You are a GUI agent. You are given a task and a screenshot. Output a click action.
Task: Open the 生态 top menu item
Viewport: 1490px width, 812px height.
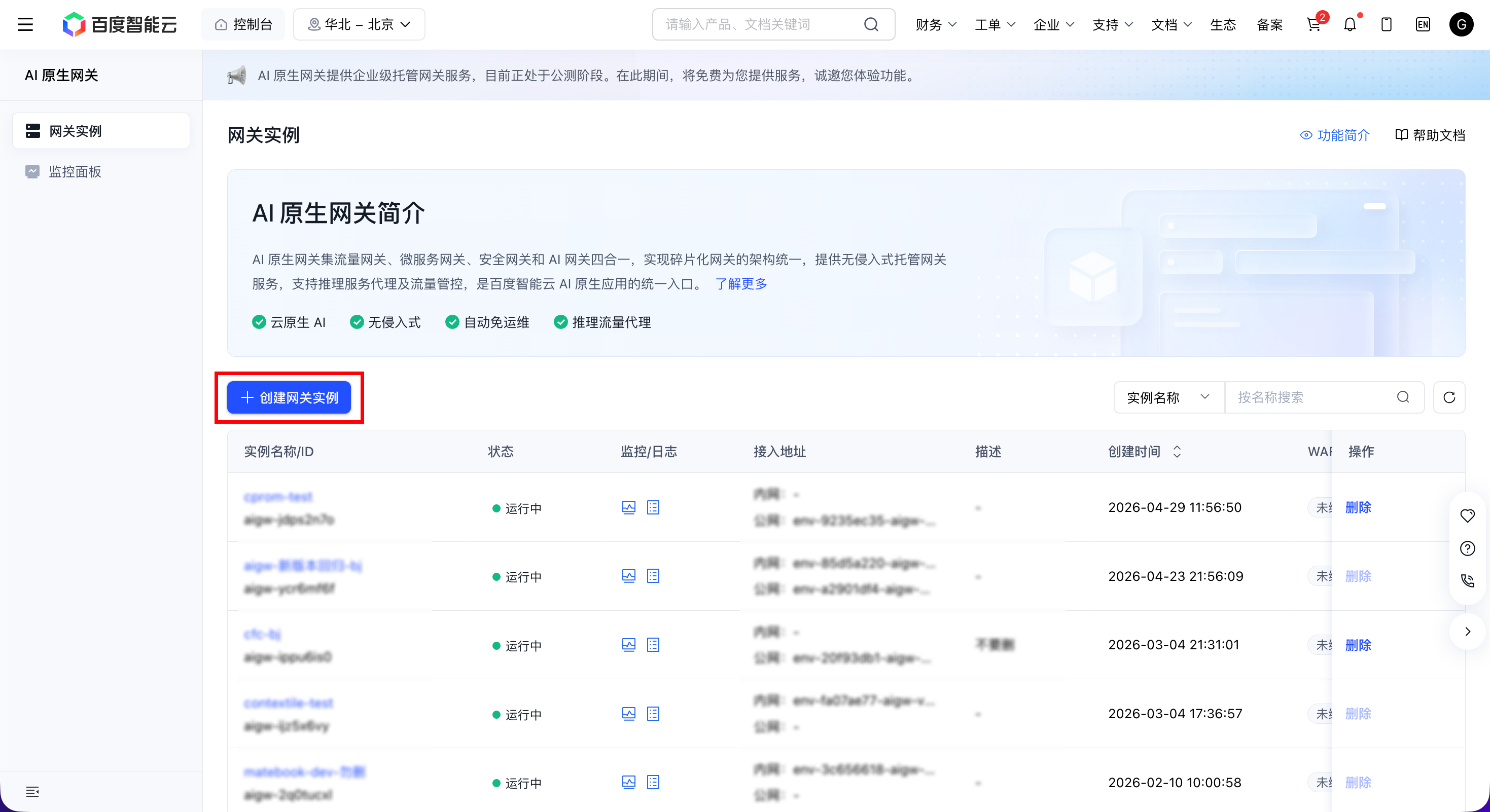1223,24
